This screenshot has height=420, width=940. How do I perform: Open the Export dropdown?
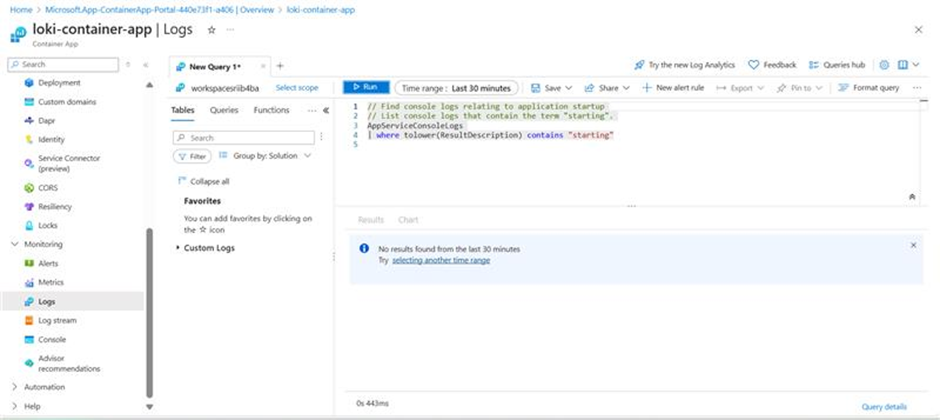pyautogui.click(x=740, y=88)
